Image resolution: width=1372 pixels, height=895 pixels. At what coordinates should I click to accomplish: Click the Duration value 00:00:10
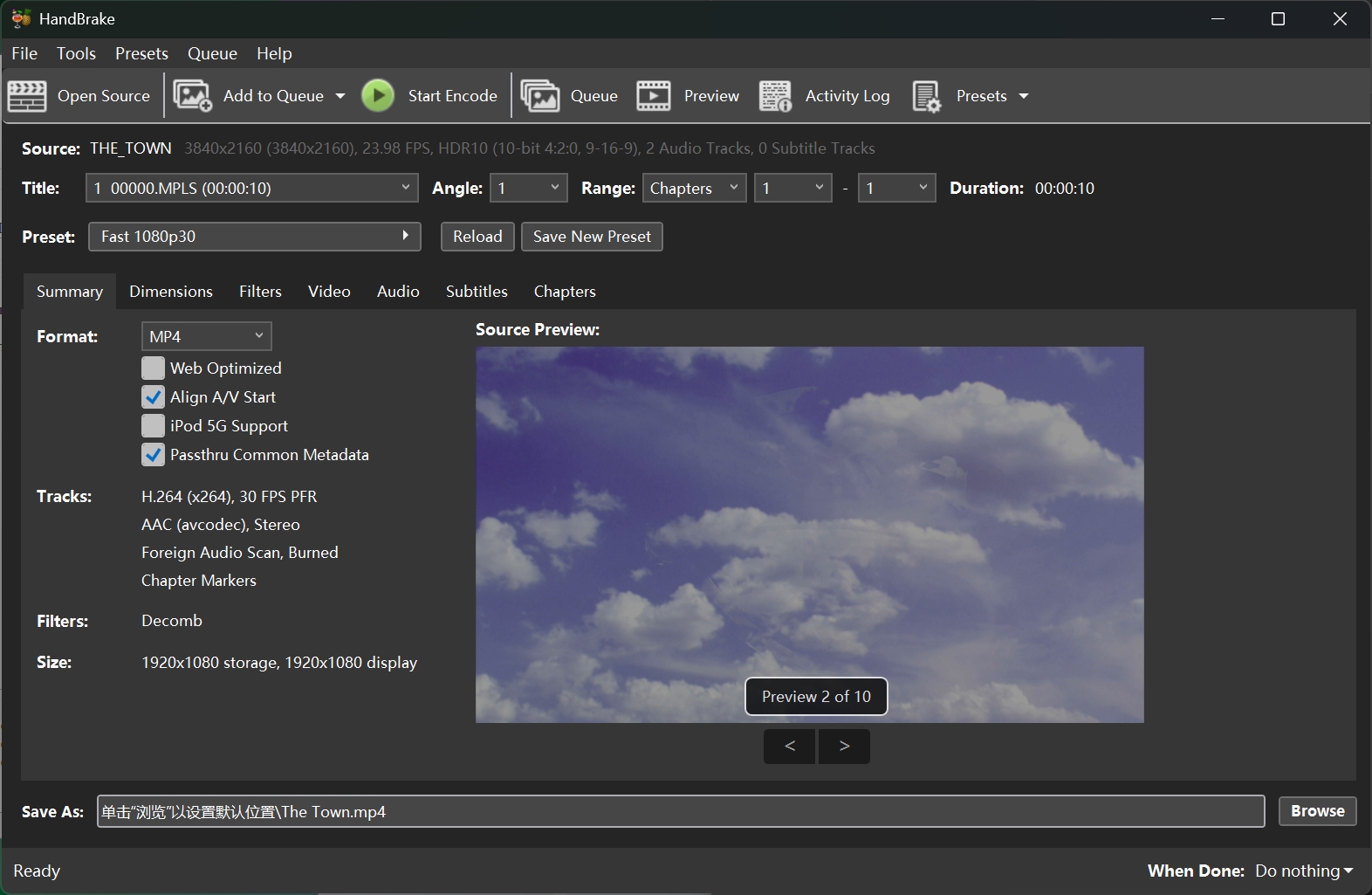(1065, 189)
